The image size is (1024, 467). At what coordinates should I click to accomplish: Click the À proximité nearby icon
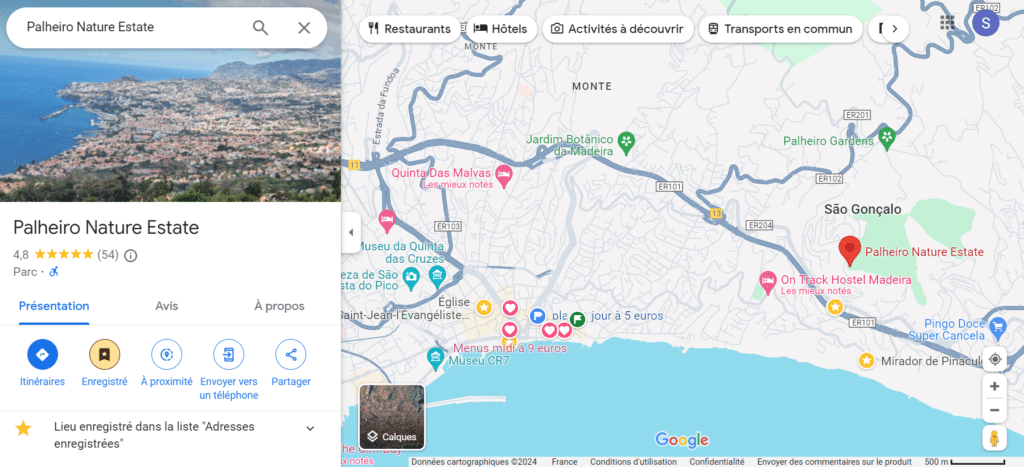(x=167, y=355)
